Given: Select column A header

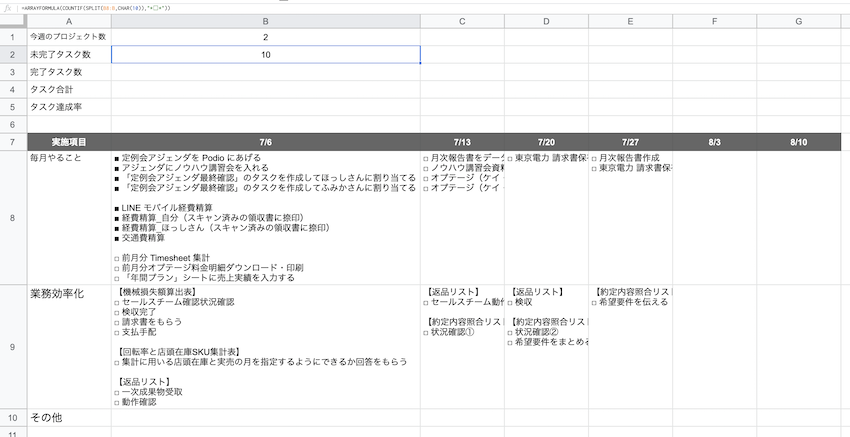Looking at the screenshot, I should pyautogui.click(x=68, y=21).
